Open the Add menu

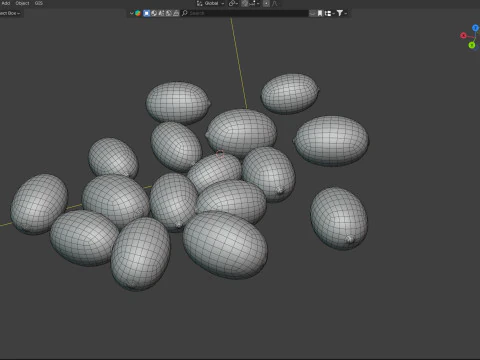(6, 3)
